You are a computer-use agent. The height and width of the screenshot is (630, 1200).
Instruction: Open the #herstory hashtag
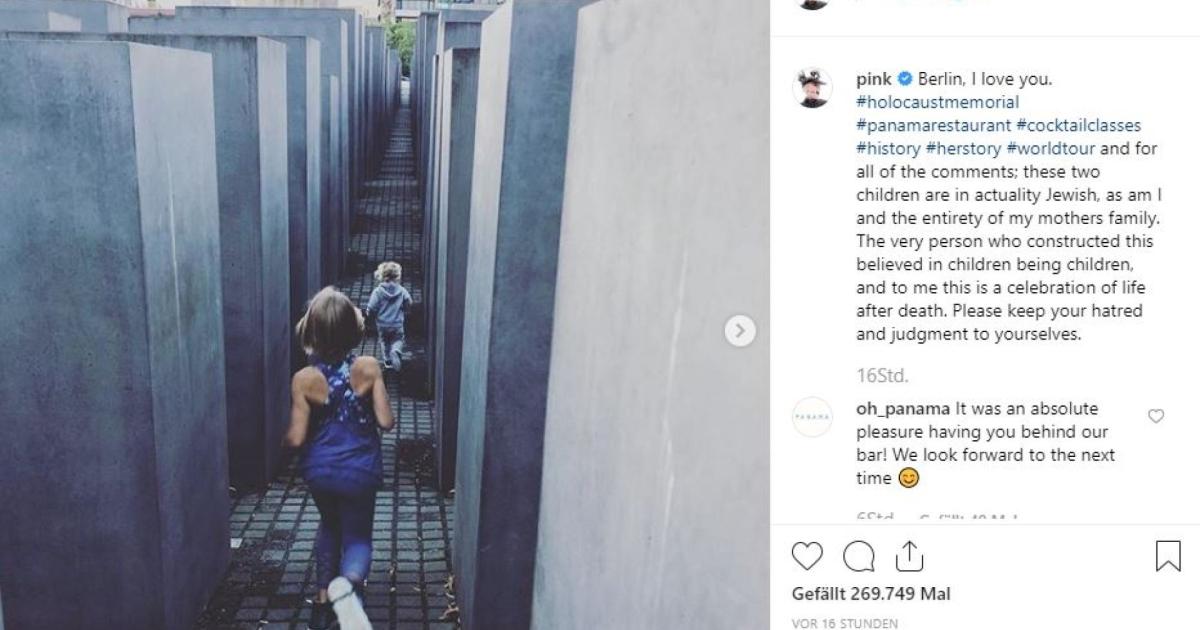point(964,149)
